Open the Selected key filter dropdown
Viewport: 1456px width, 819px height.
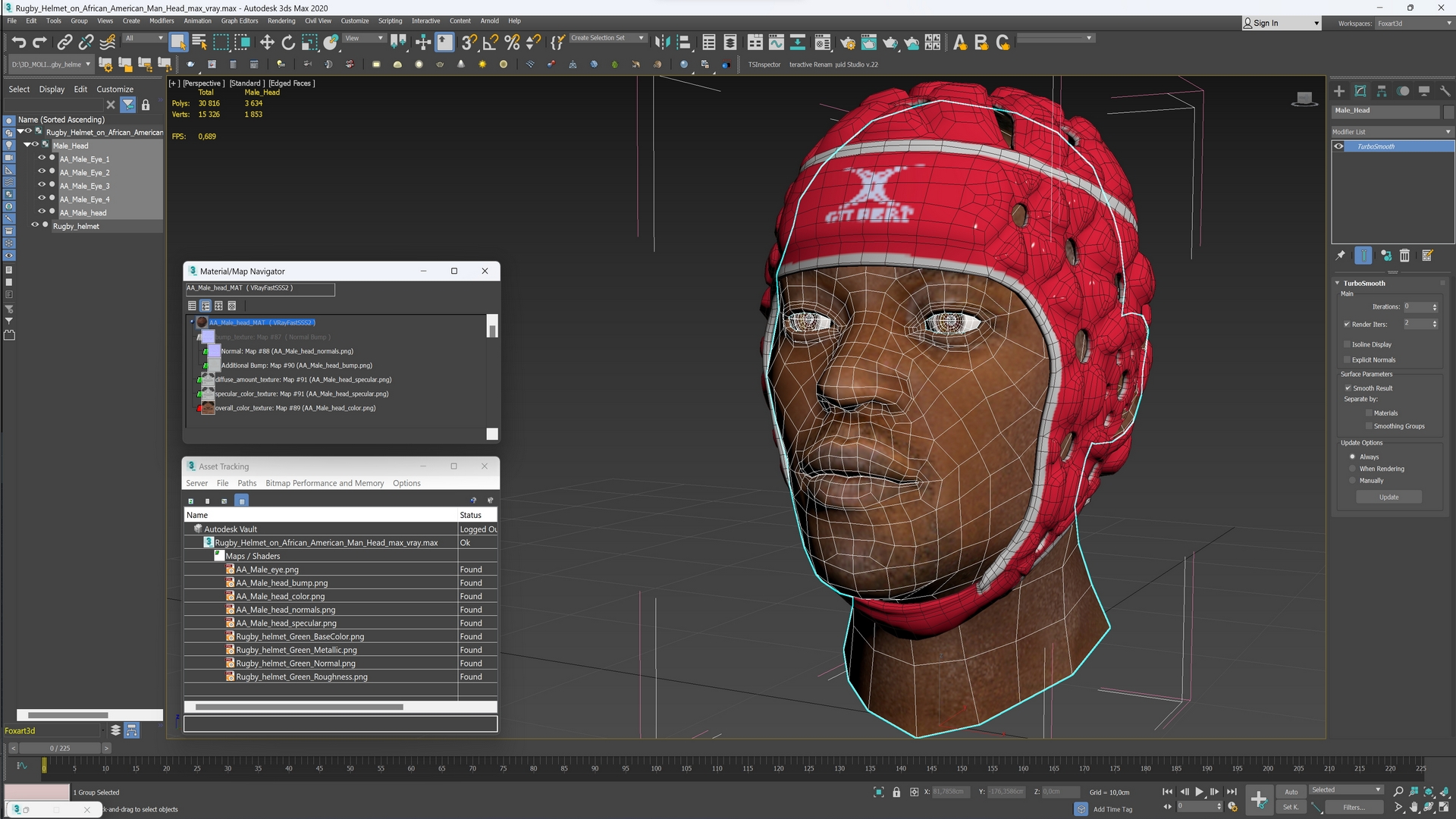pyautogui.click(x=1346, y=790)
